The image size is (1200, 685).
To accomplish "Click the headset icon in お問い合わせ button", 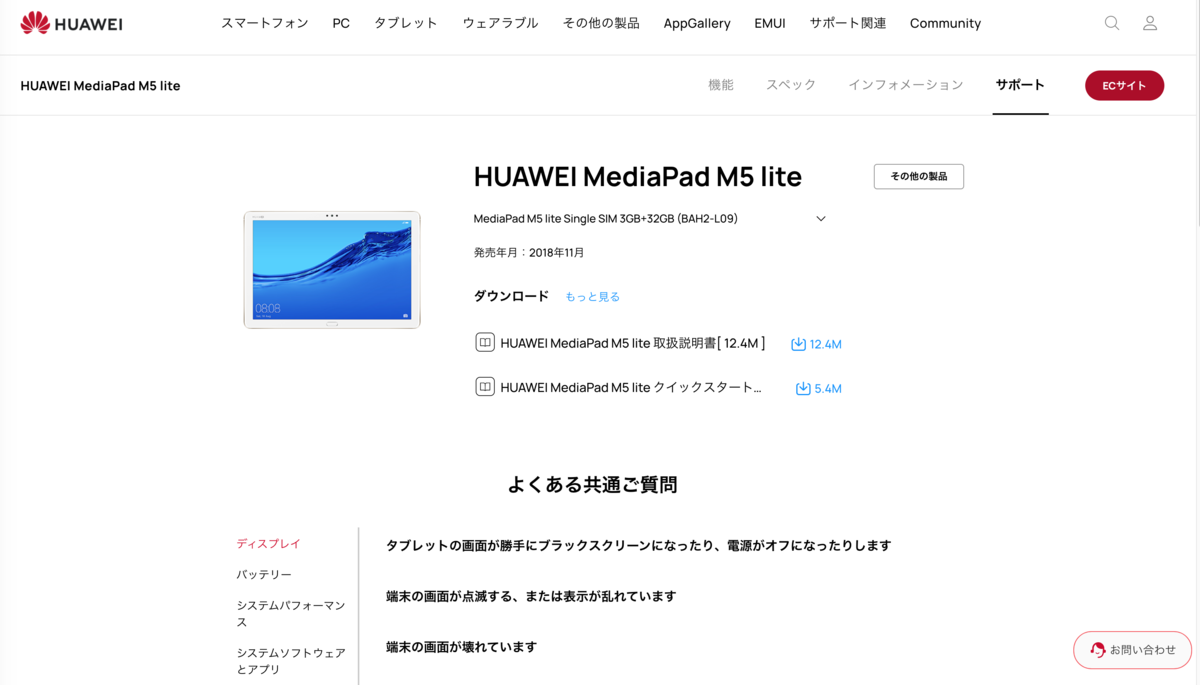I will click(x=1098, y=650).
